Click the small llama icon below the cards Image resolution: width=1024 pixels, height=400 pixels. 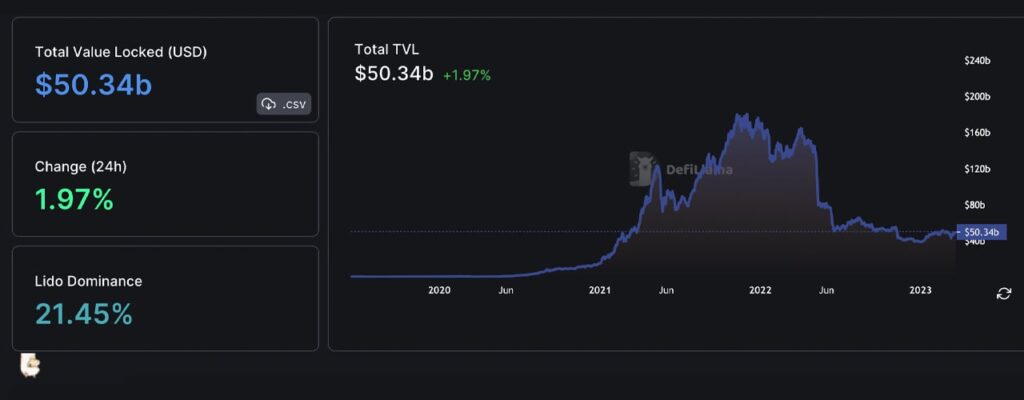(x=30, y=366)
